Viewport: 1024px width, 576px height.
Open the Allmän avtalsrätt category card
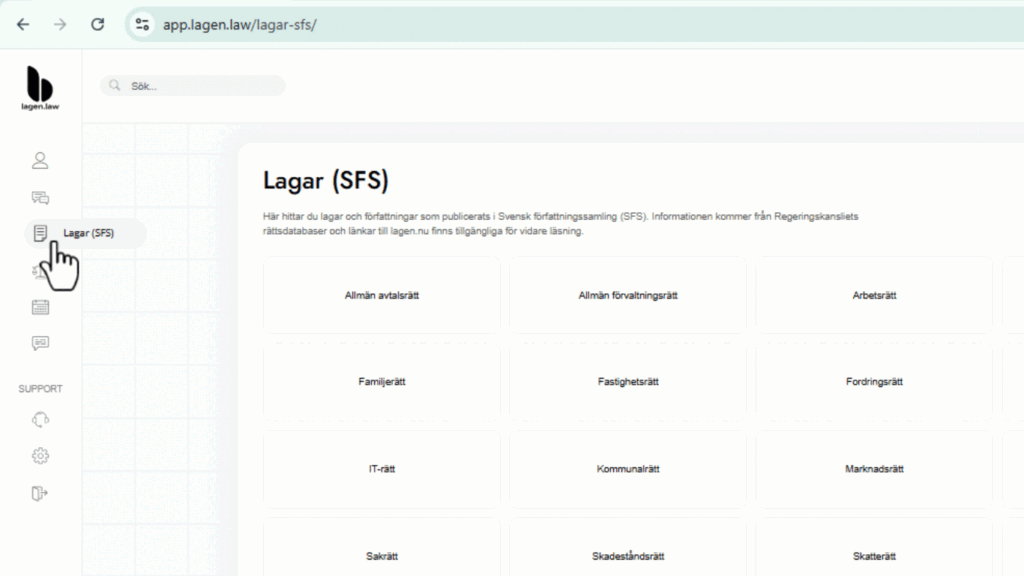382,295
